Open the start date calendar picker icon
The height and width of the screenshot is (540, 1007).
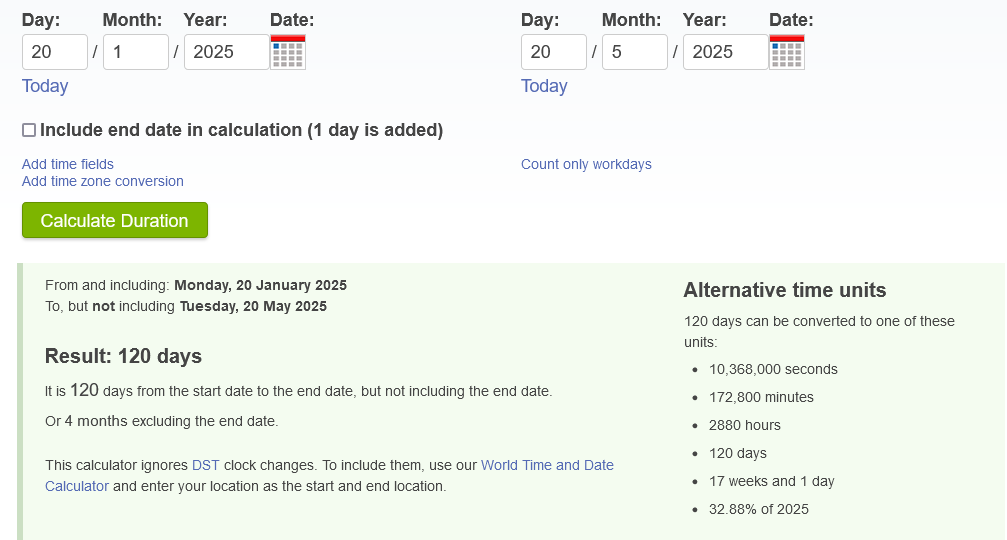coord(288,52)
